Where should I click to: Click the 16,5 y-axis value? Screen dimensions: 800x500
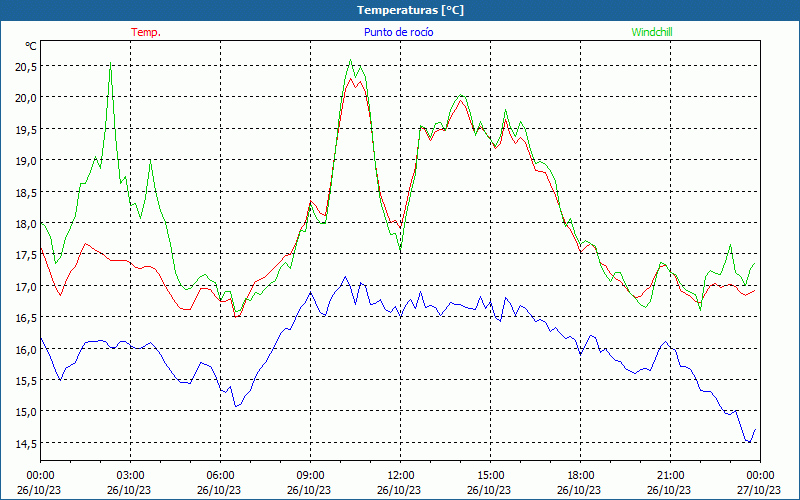pos(26,317)
